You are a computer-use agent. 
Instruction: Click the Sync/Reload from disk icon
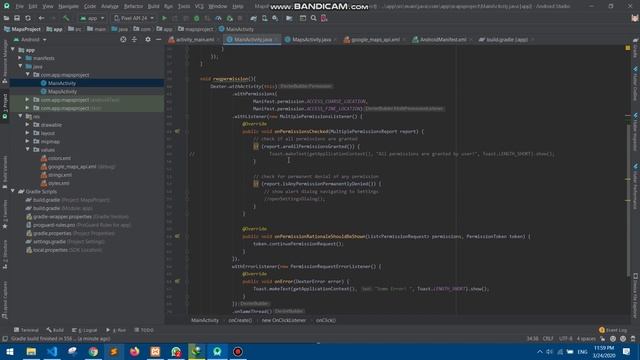28,18
